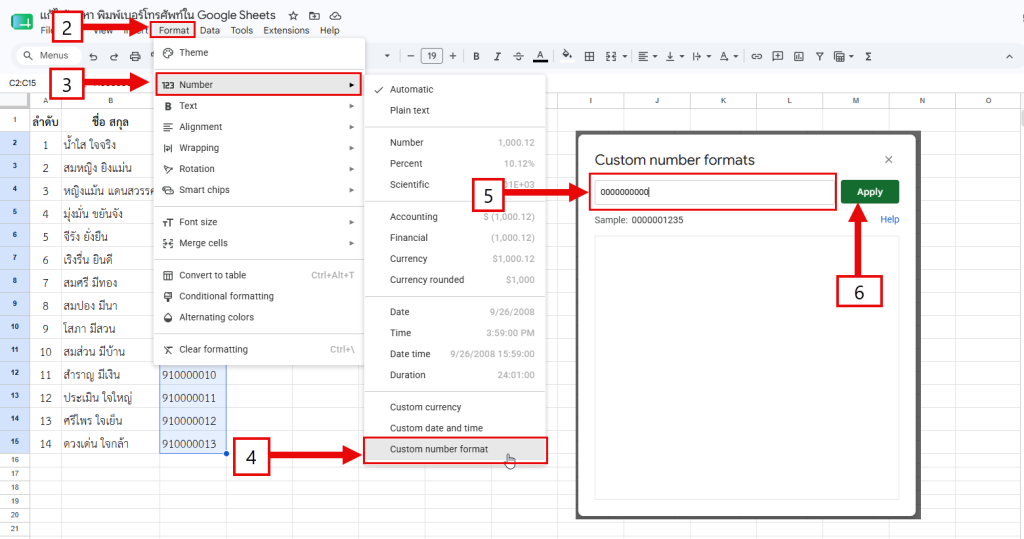
Task: Open the Borders tool
Action: point(589,57)
